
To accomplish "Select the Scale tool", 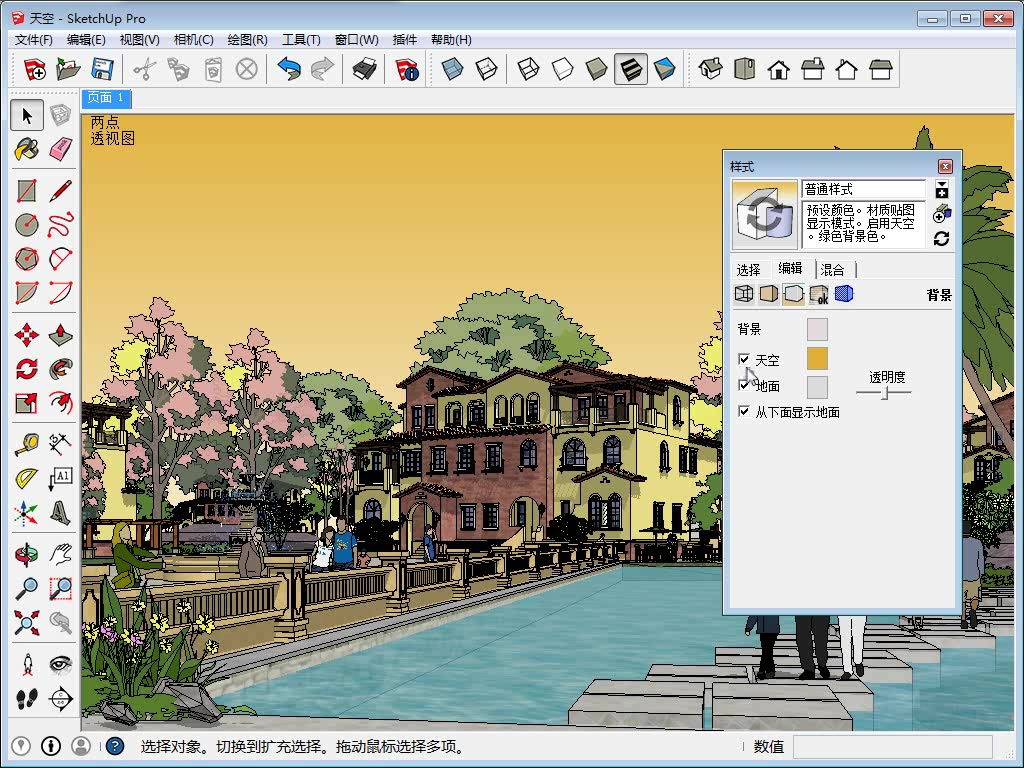I will [27, 403].
